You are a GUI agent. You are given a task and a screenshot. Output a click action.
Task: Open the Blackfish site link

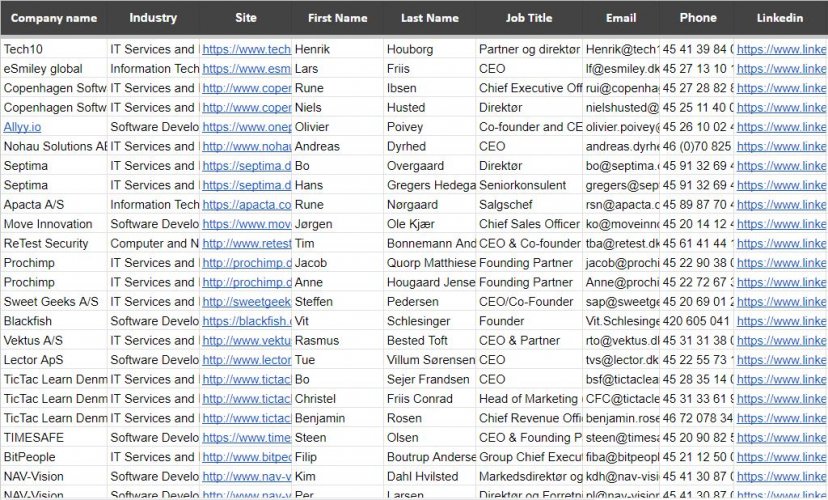[246, 322]
